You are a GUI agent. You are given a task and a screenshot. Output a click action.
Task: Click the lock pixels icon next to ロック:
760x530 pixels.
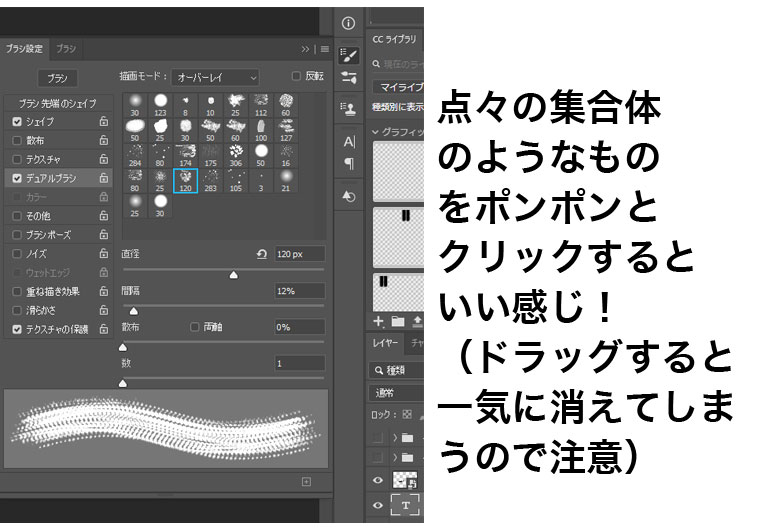pyautogui.click(x=407, y=414)
